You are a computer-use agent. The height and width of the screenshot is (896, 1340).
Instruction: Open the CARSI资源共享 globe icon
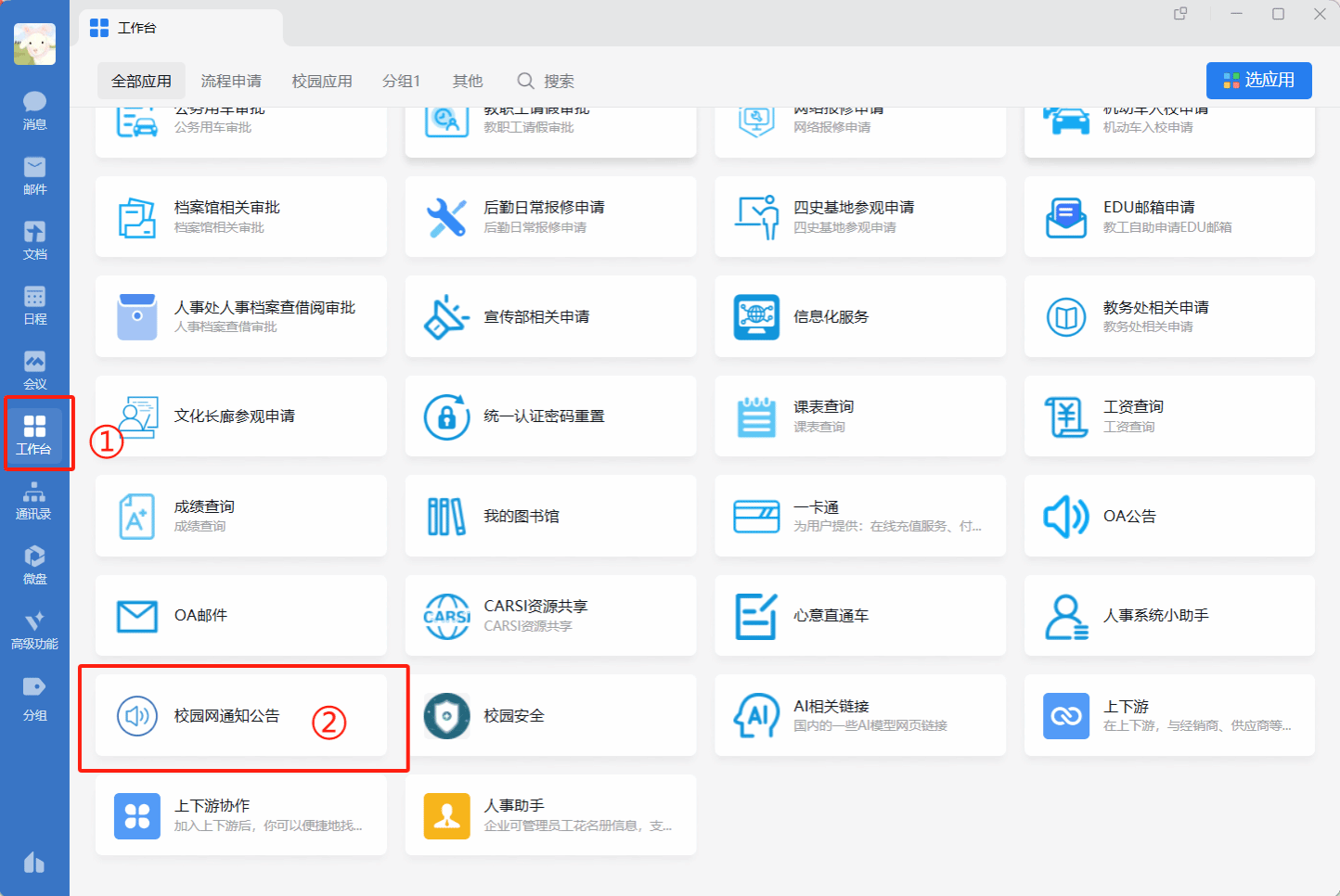(446, 616)
